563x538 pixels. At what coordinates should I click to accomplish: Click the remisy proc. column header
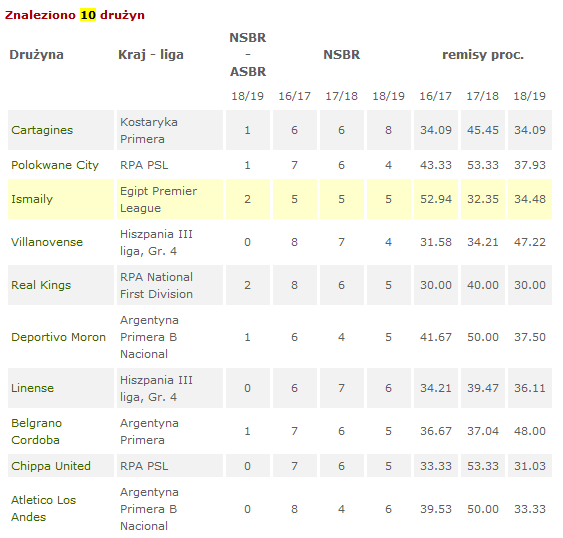pos(483,55)
